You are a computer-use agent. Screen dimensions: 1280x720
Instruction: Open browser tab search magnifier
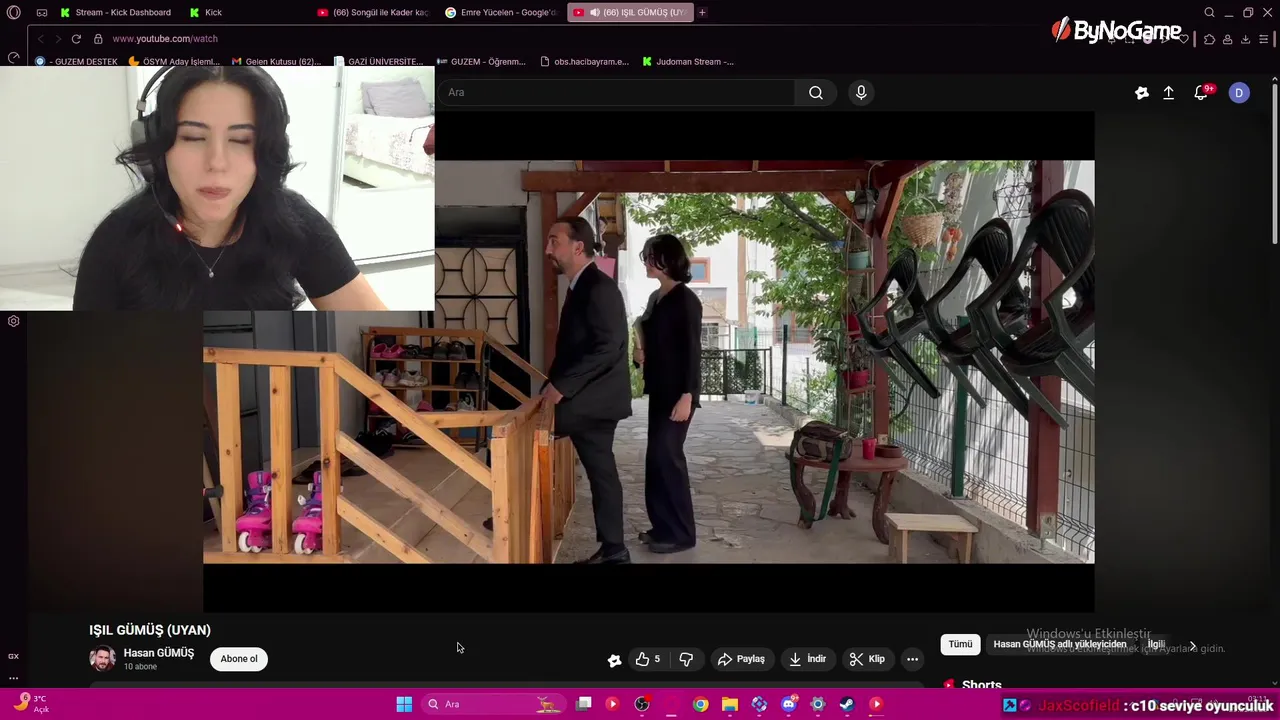(x=1209, y=12)
